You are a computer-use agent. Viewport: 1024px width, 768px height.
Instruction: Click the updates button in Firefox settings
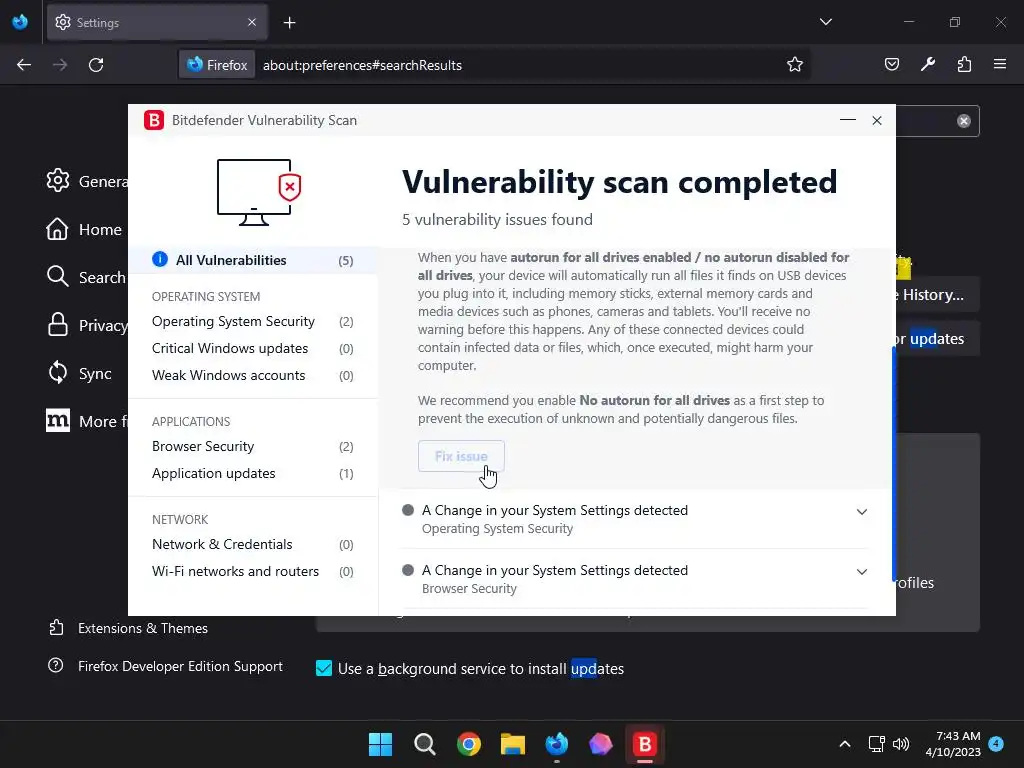tap(938, 338)
